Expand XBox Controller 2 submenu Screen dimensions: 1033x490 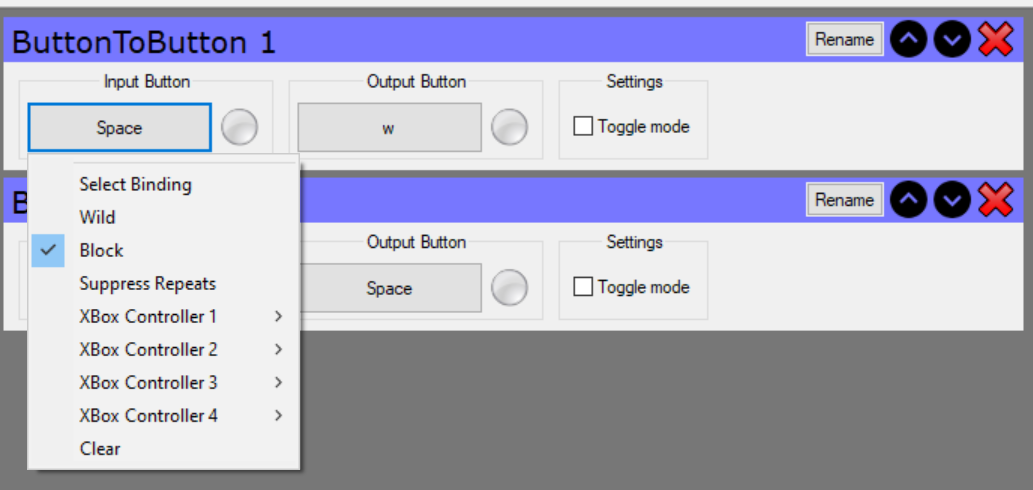click(148, 349)
